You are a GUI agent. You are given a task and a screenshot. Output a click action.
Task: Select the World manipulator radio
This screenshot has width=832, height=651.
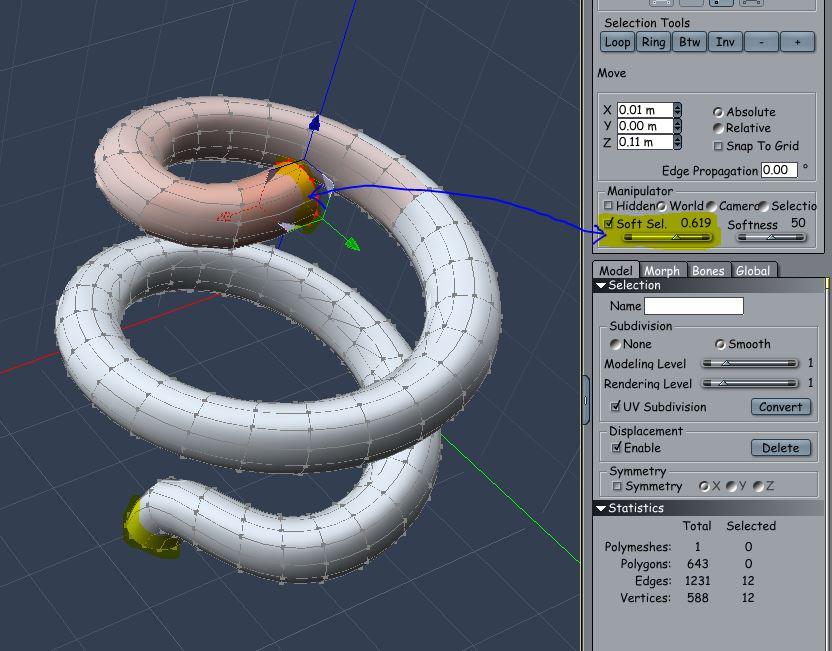(x=662, y=206)
